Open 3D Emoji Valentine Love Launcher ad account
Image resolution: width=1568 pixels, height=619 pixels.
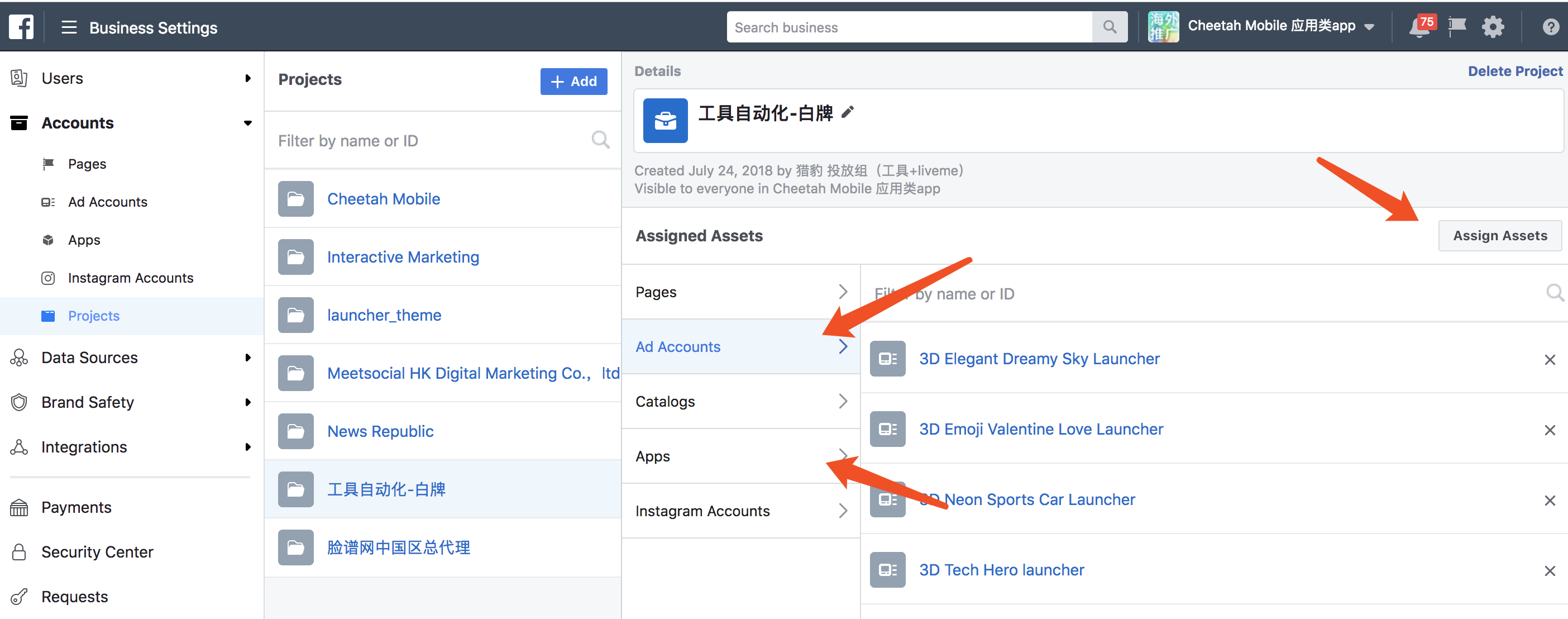(x=1041, y=429)
